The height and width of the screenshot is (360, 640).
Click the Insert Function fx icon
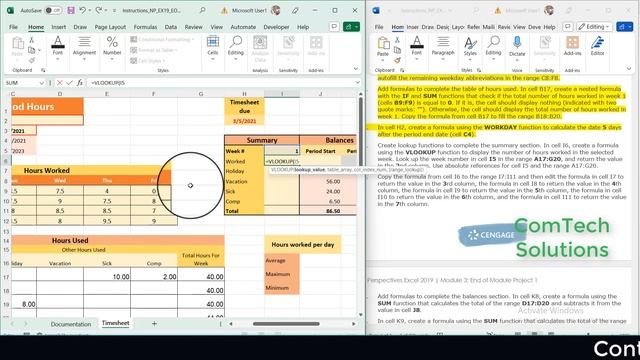tap(80, 83)
